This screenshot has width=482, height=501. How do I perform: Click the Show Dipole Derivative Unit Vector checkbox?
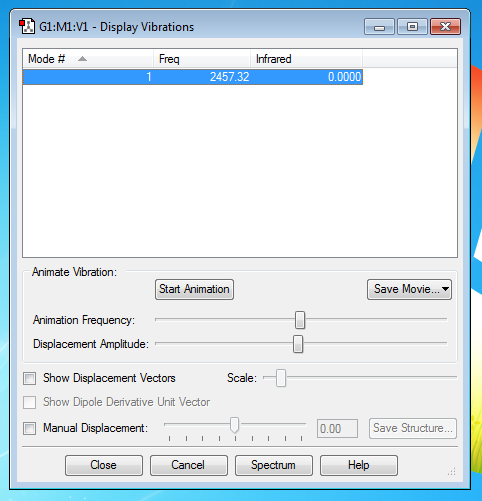pyautogui.click(x=30, y=402)
